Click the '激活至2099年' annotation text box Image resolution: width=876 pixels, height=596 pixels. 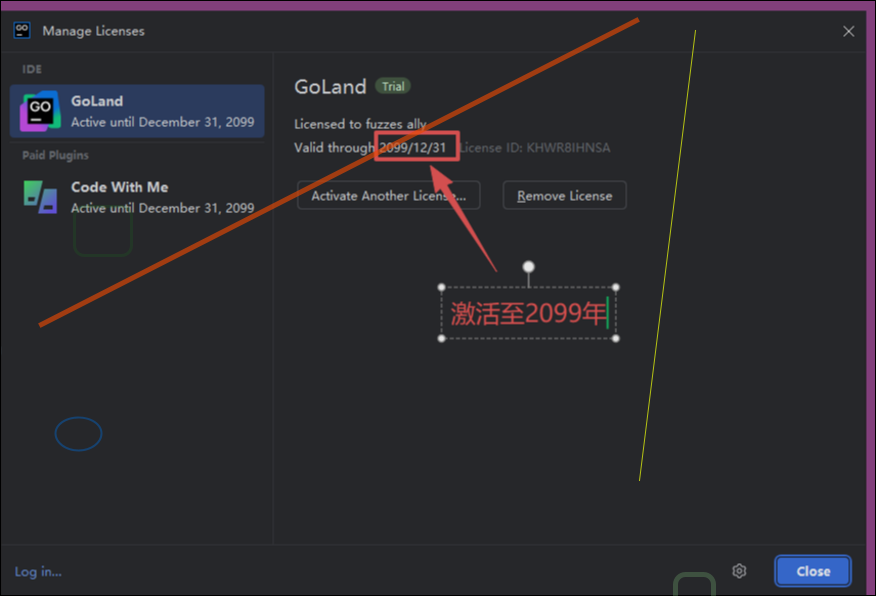click(x=529, y=313)
